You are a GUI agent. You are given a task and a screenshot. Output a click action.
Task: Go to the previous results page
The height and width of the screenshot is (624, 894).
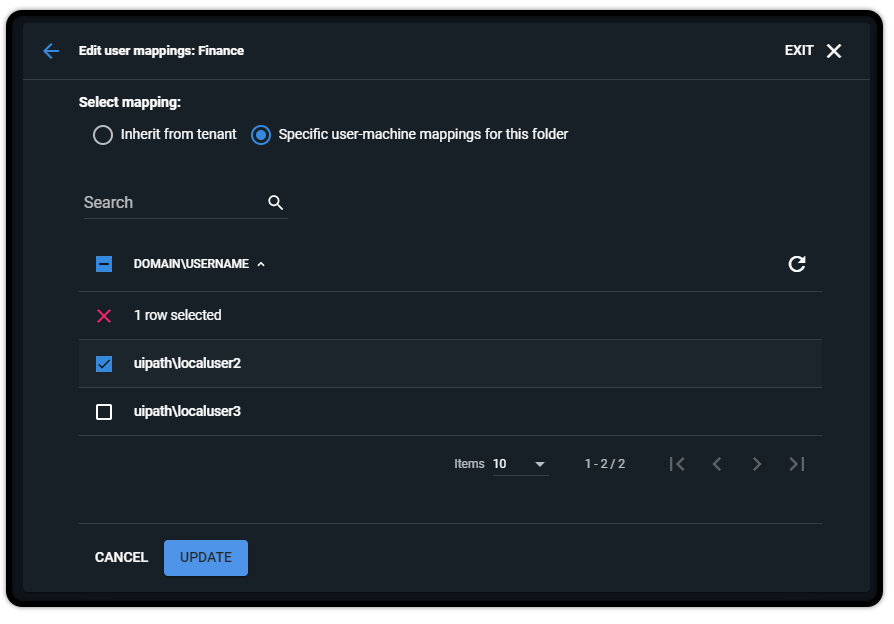tap(717, 463)
